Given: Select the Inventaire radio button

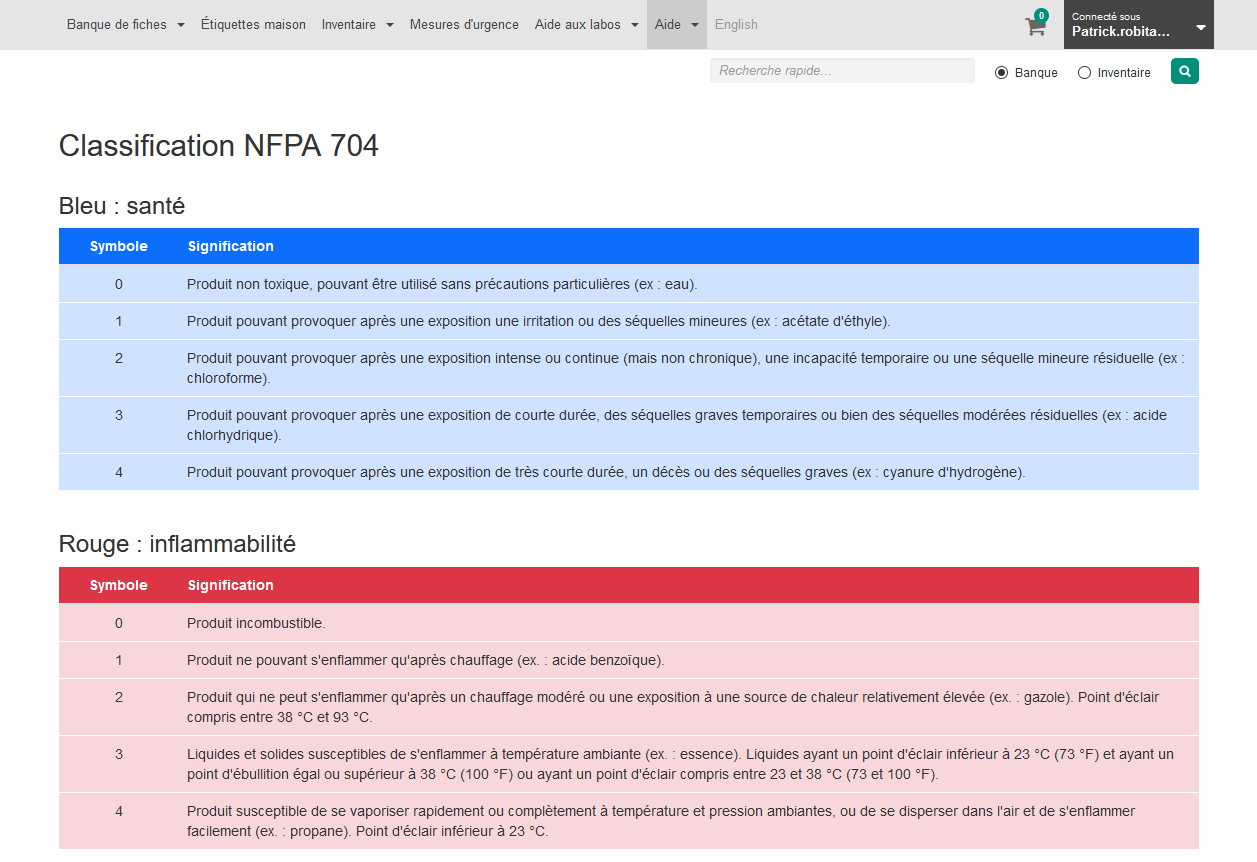Looking at the screenshot, I should (x=1084, y=73).
